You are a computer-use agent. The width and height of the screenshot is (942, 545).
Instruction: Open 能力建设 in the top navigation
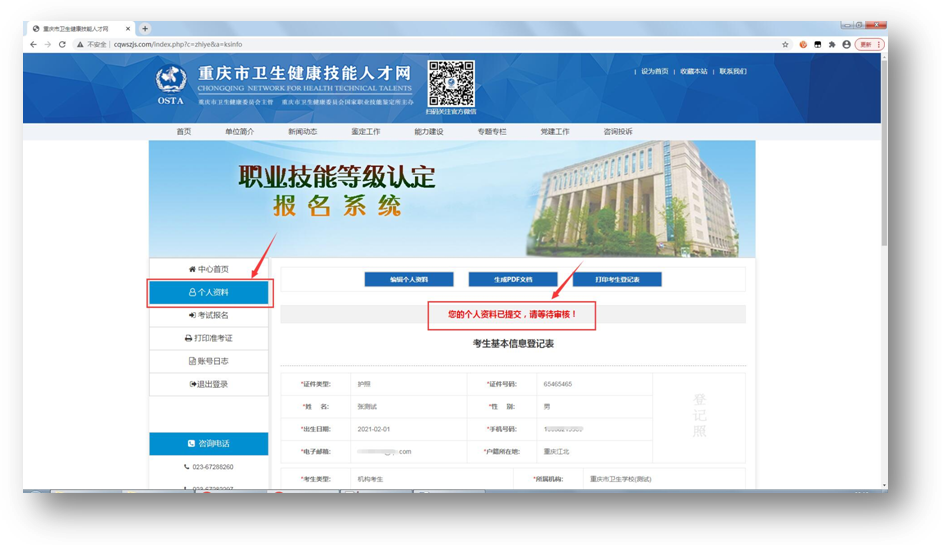428,132
